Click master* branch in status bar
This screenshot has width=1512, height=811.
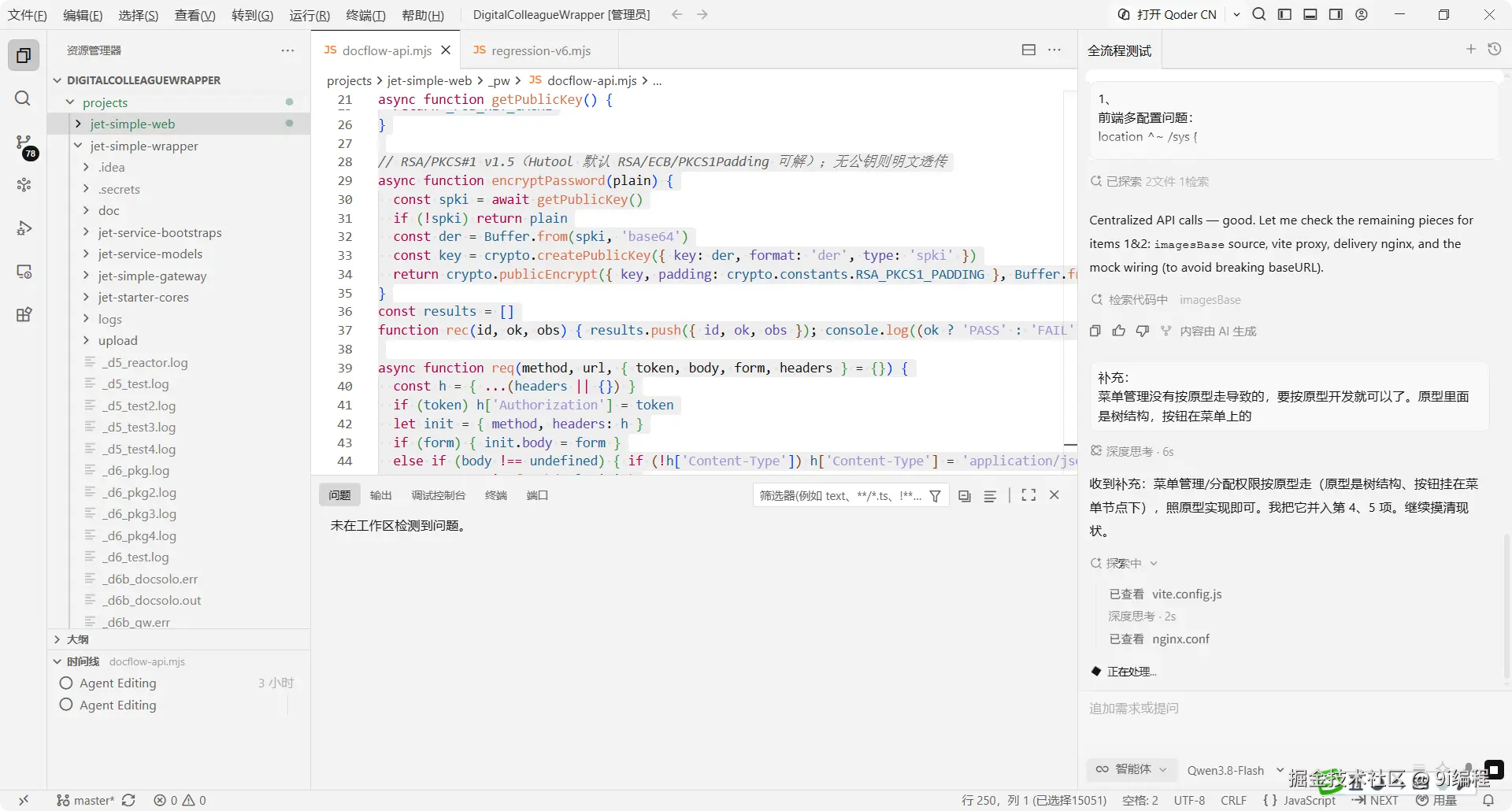pos(85,800)
